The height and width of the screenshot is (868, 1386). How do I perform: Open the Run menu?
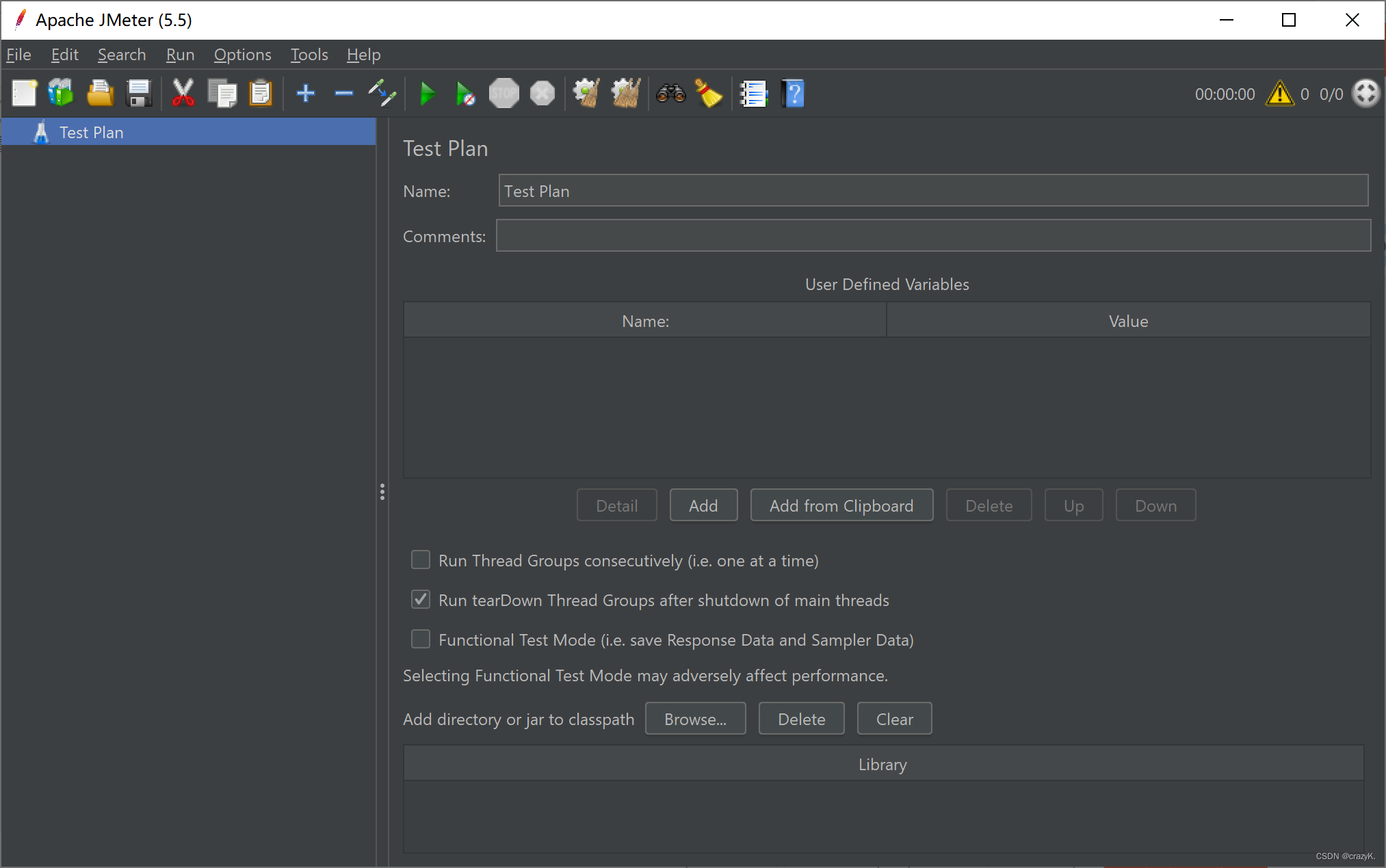181,55
